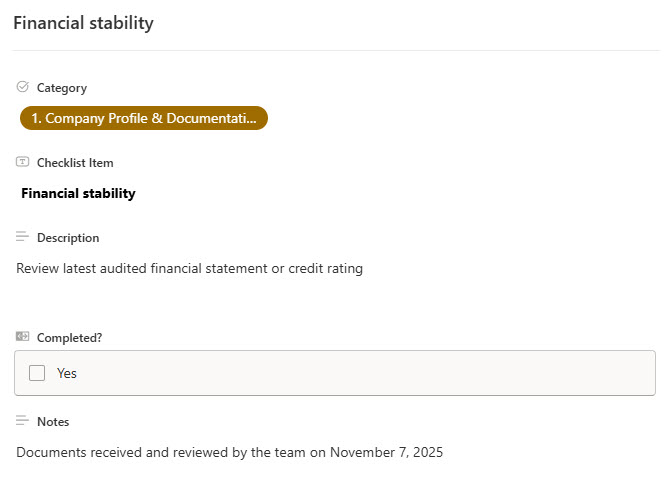Click the 'Category' field label
Image resolution: width=665 pixels, height=480 pixels.
pyautogui.click(x=62, y=88)
